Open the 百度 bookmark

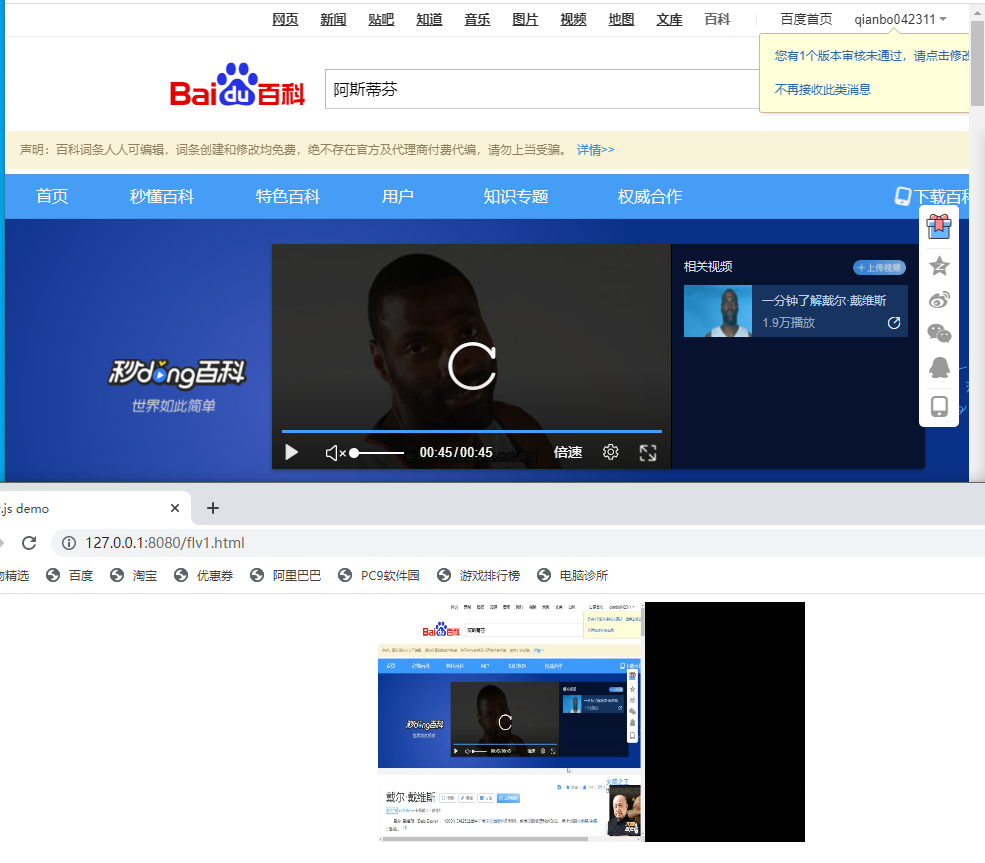point(70,575)
